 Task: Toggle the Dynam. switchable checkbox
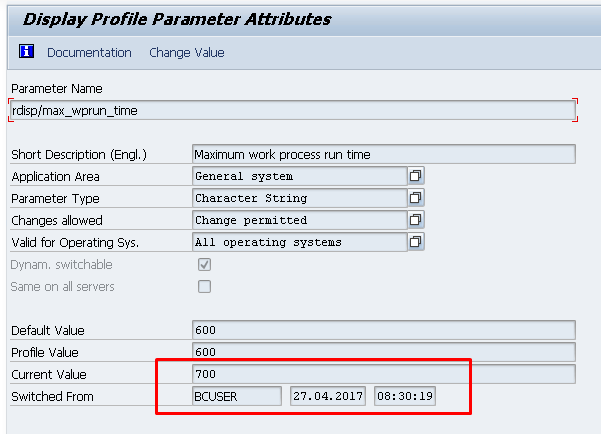click(204, 265)
